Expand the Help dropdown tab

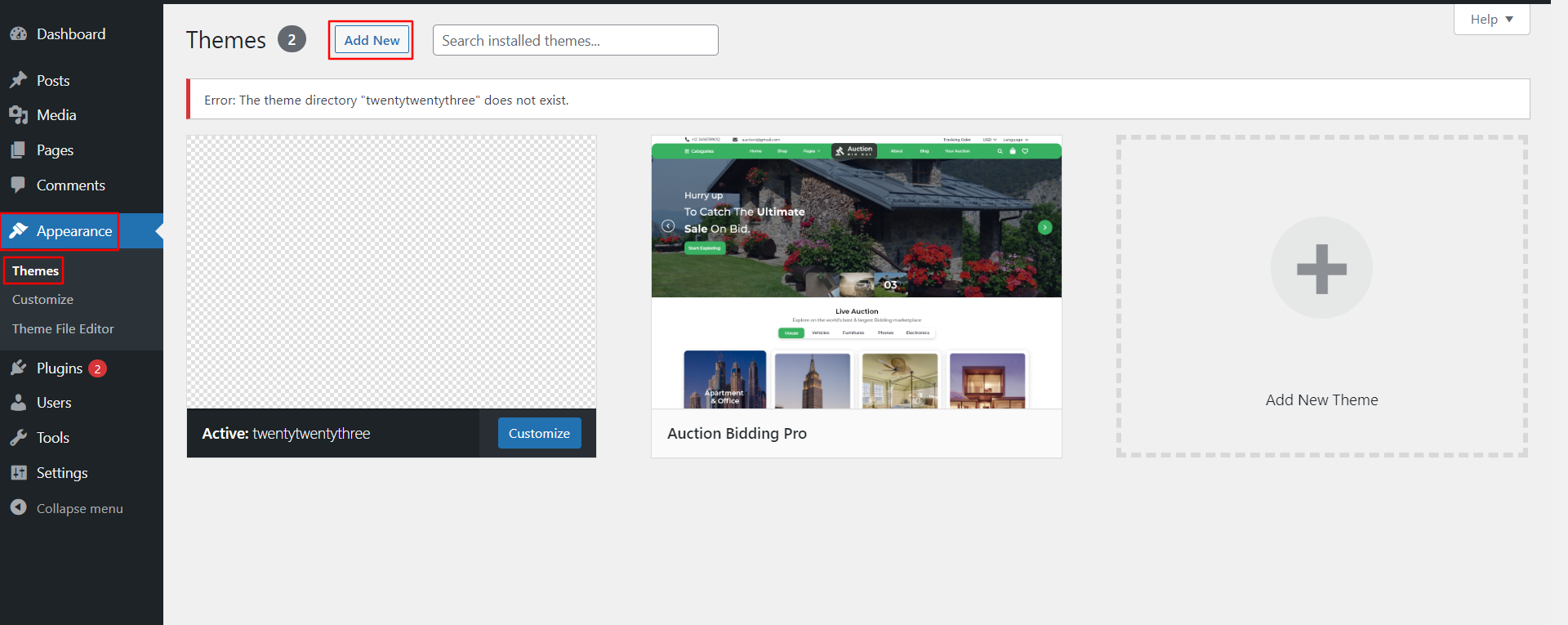coord(1491,20)
